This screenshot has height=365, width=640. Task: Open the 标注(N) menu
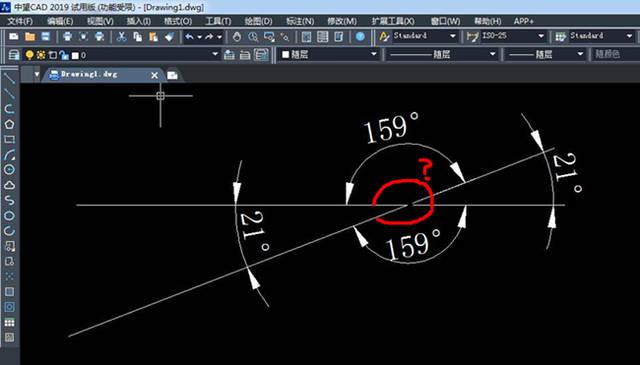pyautogui.click(x=300, y=21)
